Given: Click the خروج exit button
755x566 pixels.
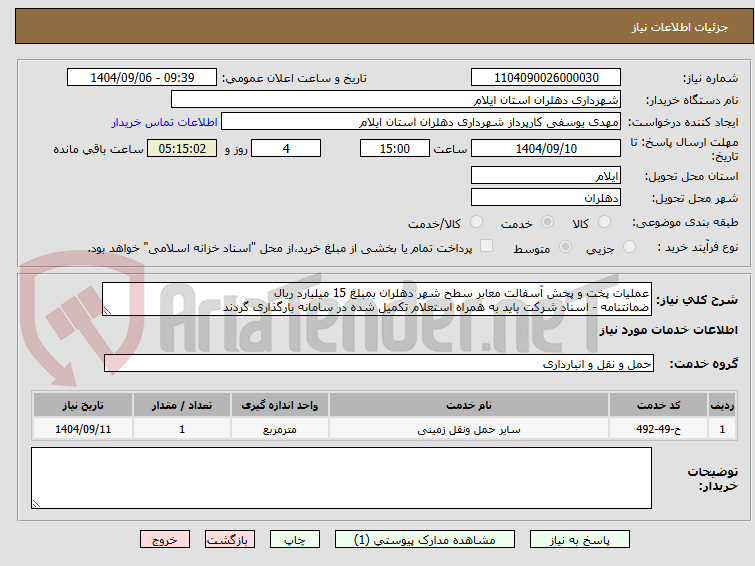Looking at the screenshot, I should pyautogui.click(x=165, y=540).
